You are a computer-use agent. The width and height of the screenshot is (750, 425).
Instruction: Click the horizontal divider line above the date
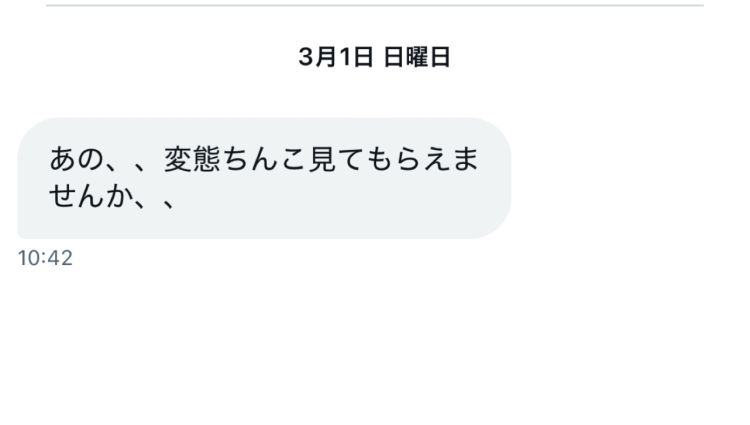point(375,5)
